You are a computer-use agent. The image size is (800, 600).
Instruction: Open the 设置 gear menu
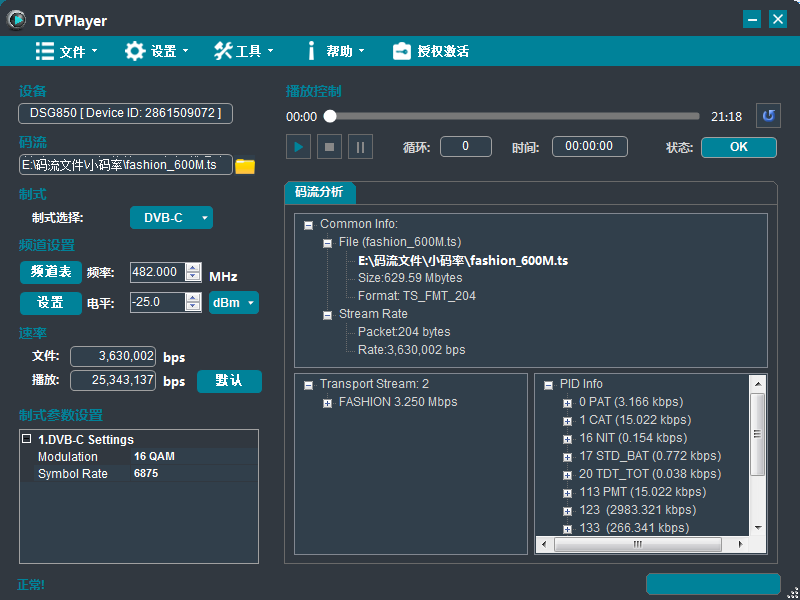point(136,51)
